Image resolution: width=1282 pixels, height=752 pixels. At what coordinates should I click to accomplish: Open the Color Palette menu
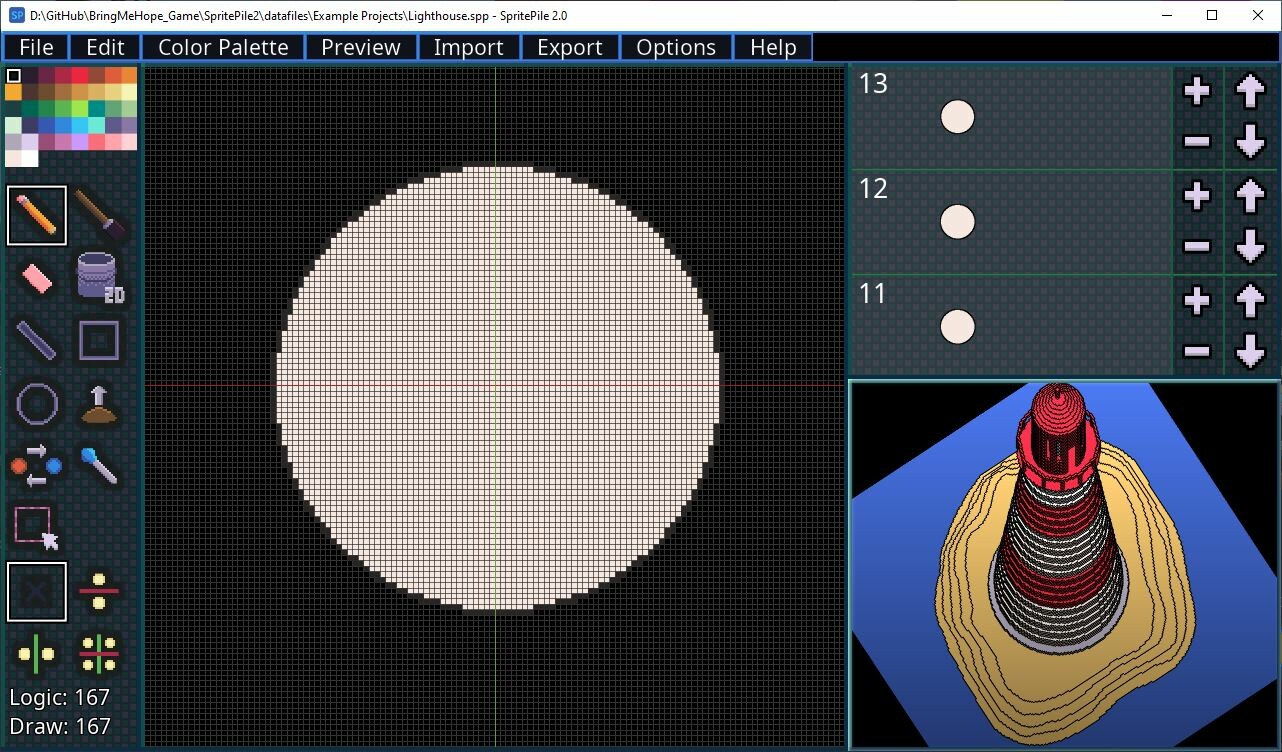(x=223, y=46)
